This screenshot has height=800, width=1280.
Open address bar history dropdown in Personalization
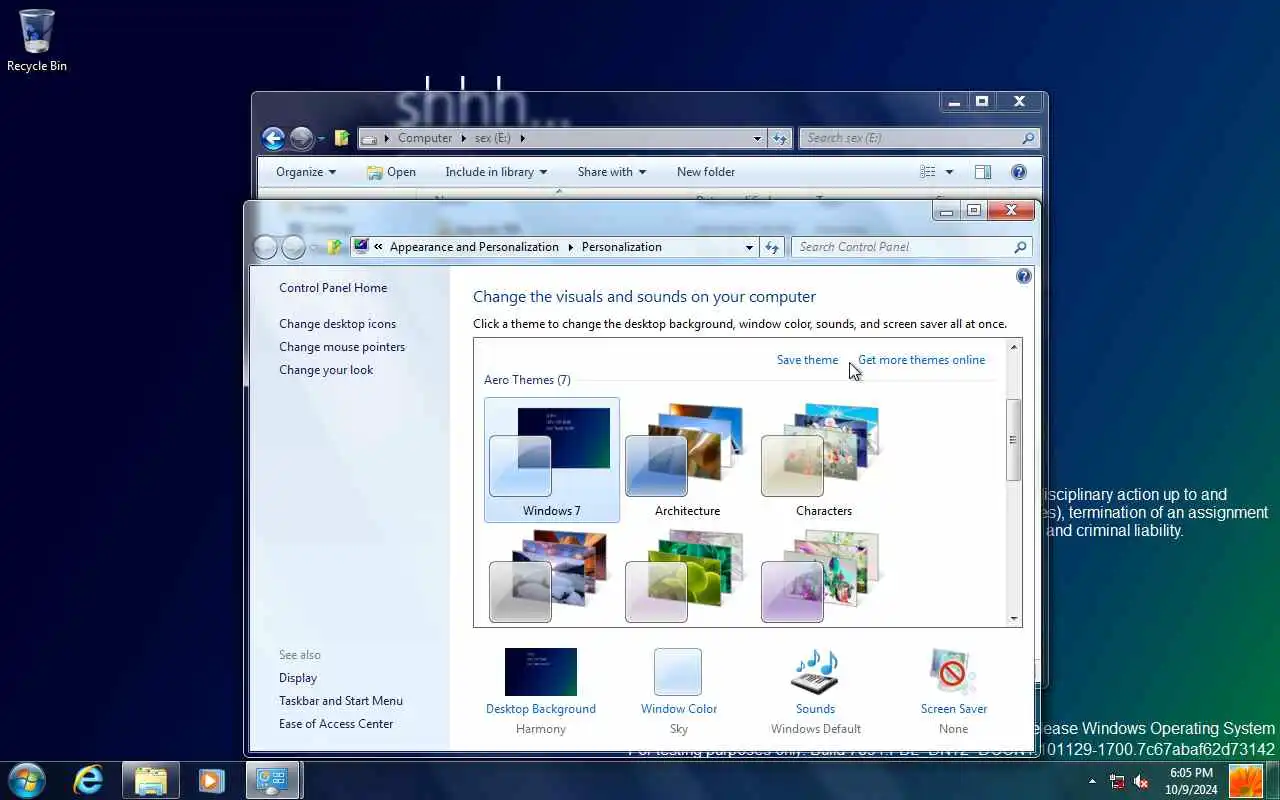coord(749,247)
